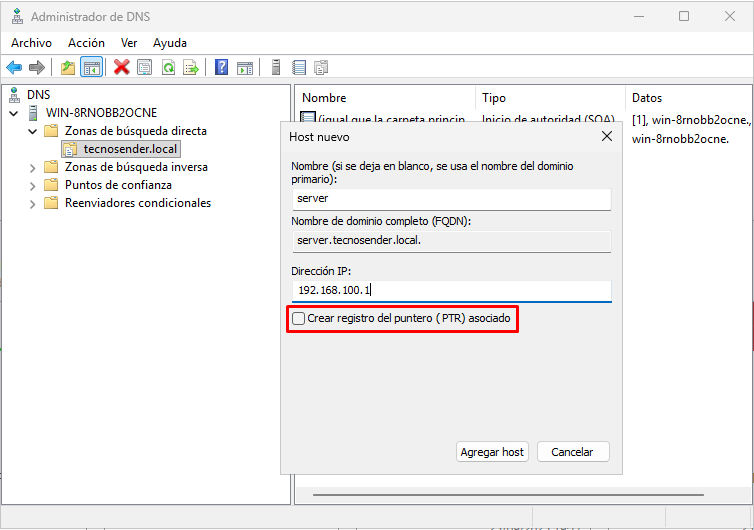Screen dimensions: 754x530
Task: Click the Nombre text field containing server
Action: [450, 199]
